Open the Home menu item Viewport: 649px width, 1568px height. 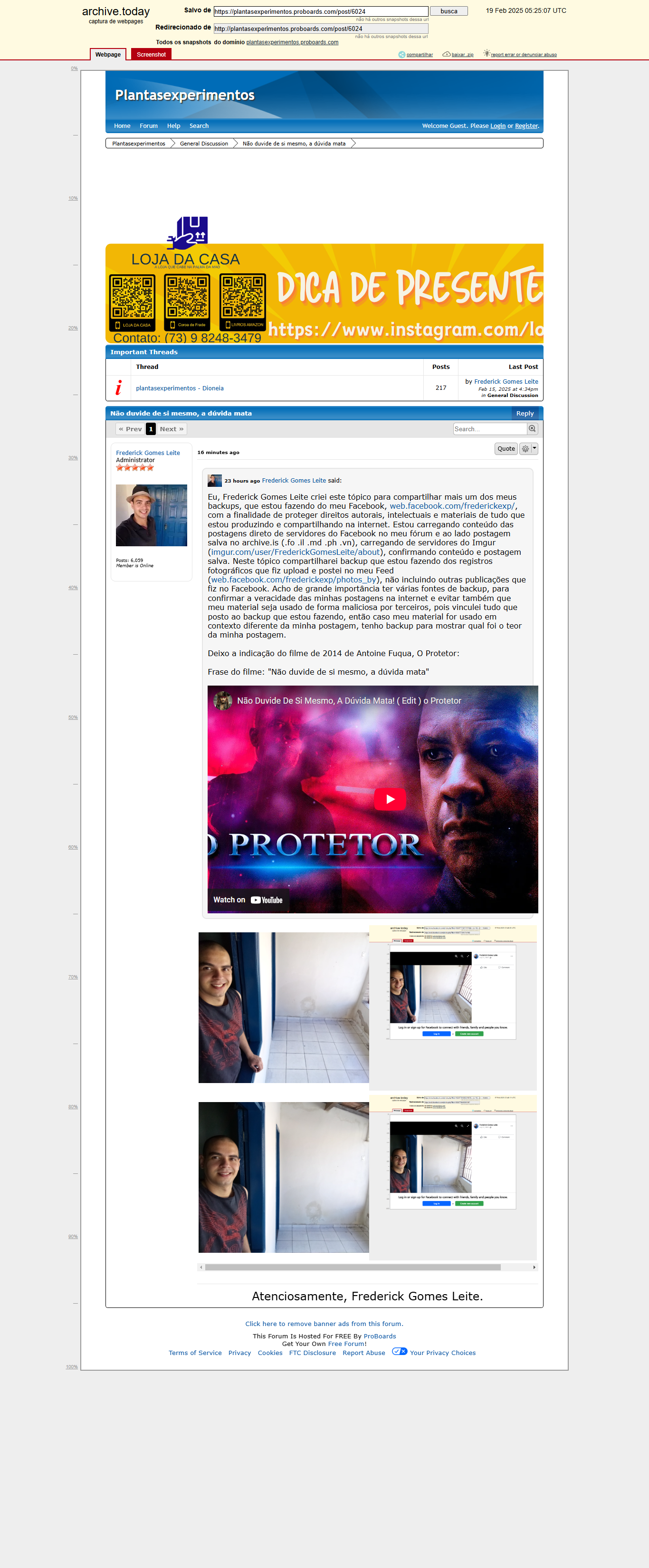(122, 126)
